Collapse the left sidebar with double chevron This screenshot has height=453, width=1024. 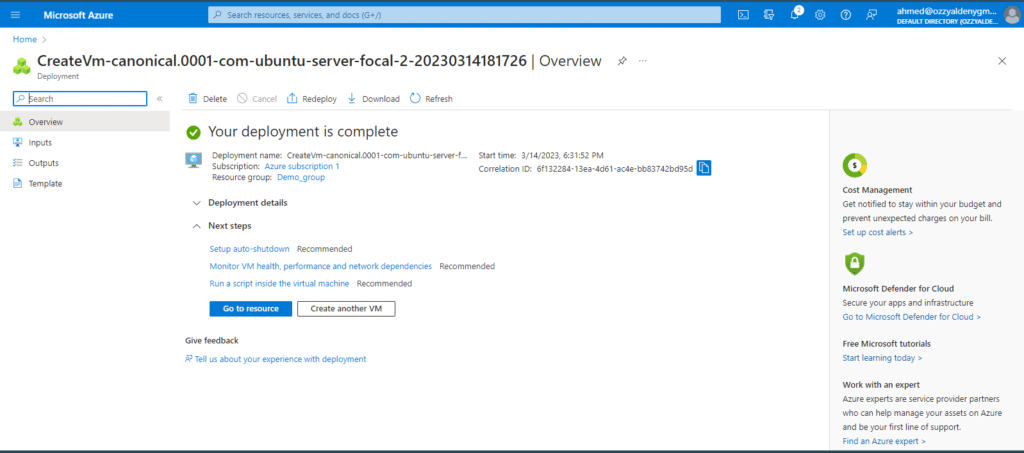[159, 99]
